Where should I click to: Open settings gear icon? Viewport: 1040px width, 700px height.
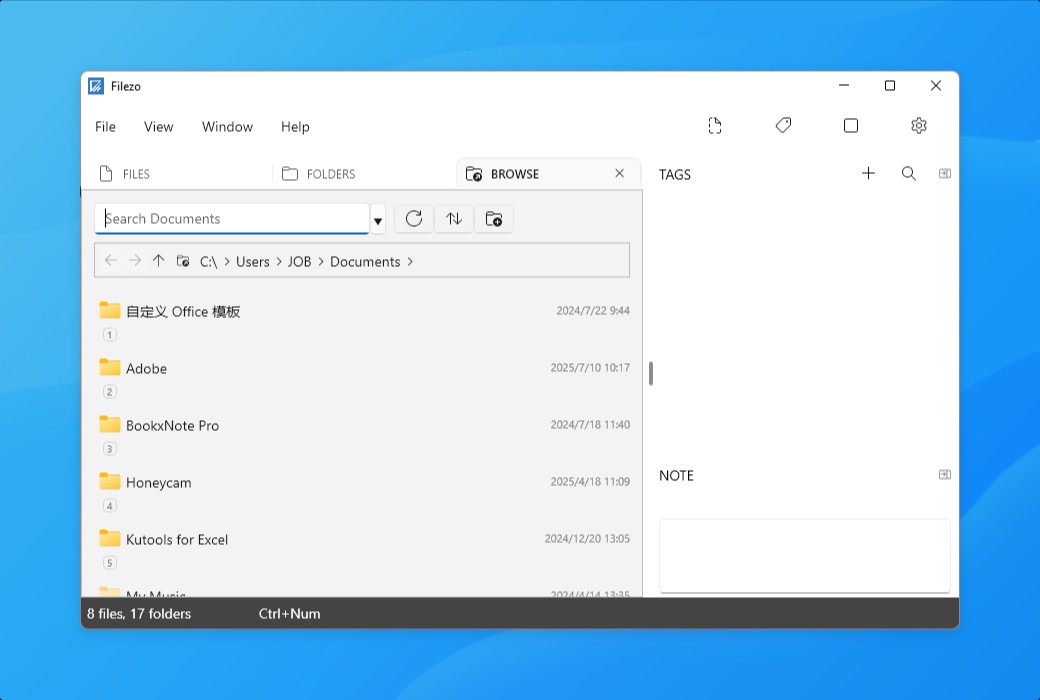coord(919,125)
